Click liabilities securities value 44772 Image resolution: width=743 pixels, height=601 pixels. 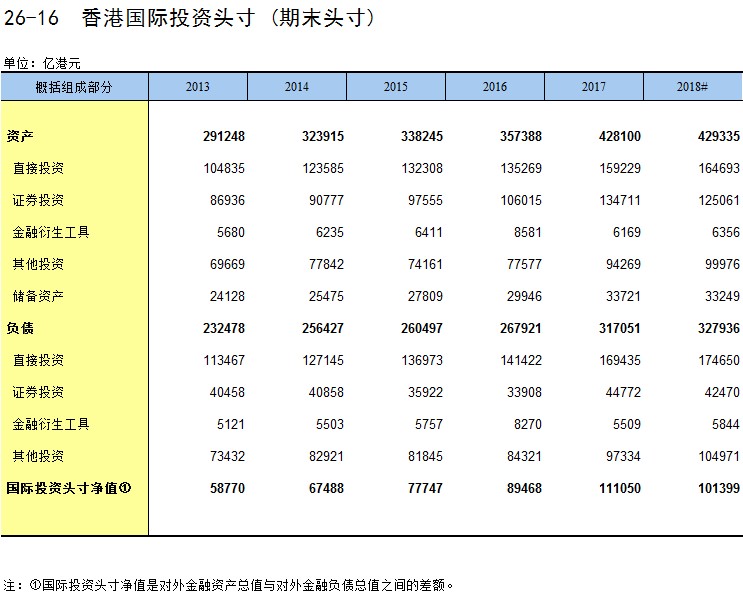(624, 392)
